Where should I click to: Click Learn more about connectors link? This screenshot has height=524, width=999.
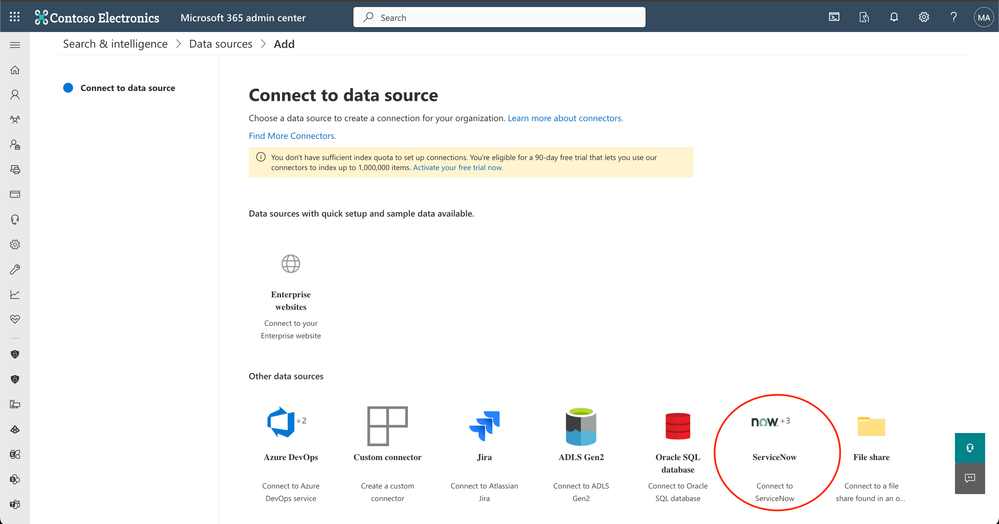pos(565,118)
